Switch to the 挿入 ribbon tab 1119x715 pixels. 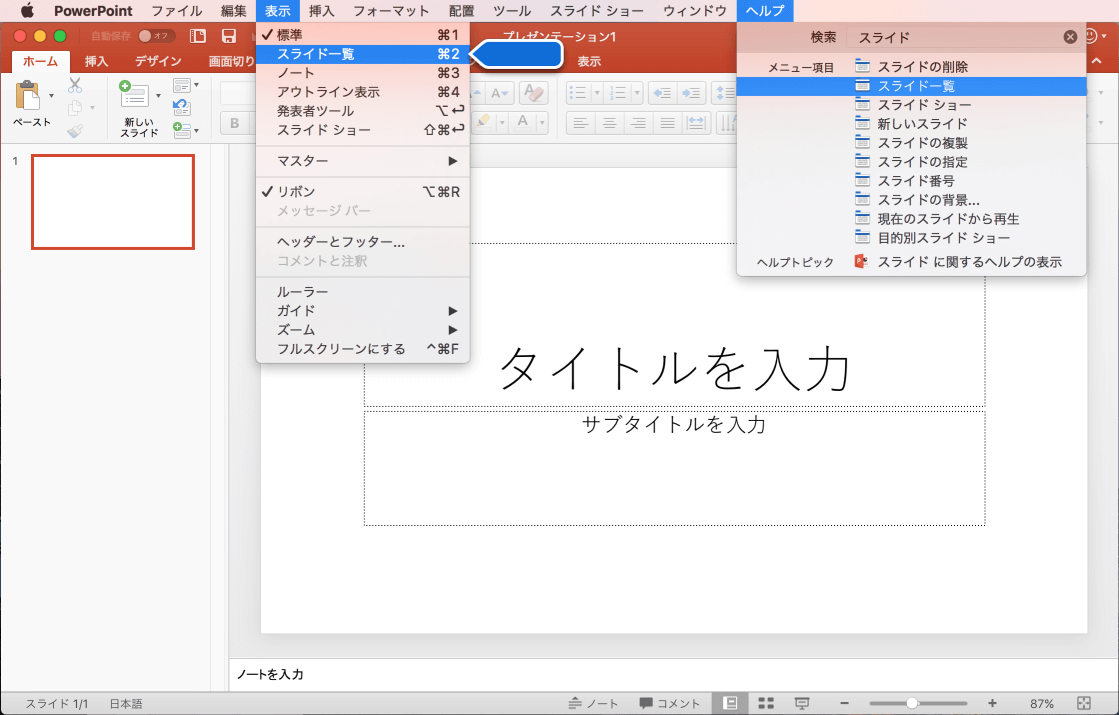[96, 61]
